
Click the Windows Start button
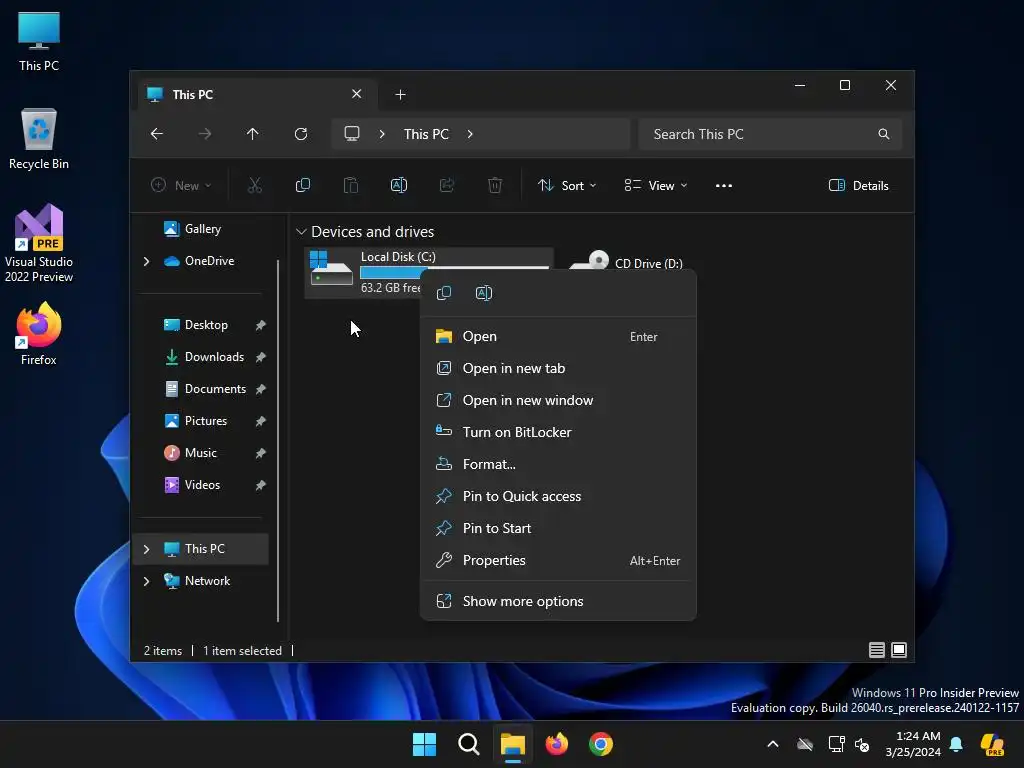[x=424, y=744]
